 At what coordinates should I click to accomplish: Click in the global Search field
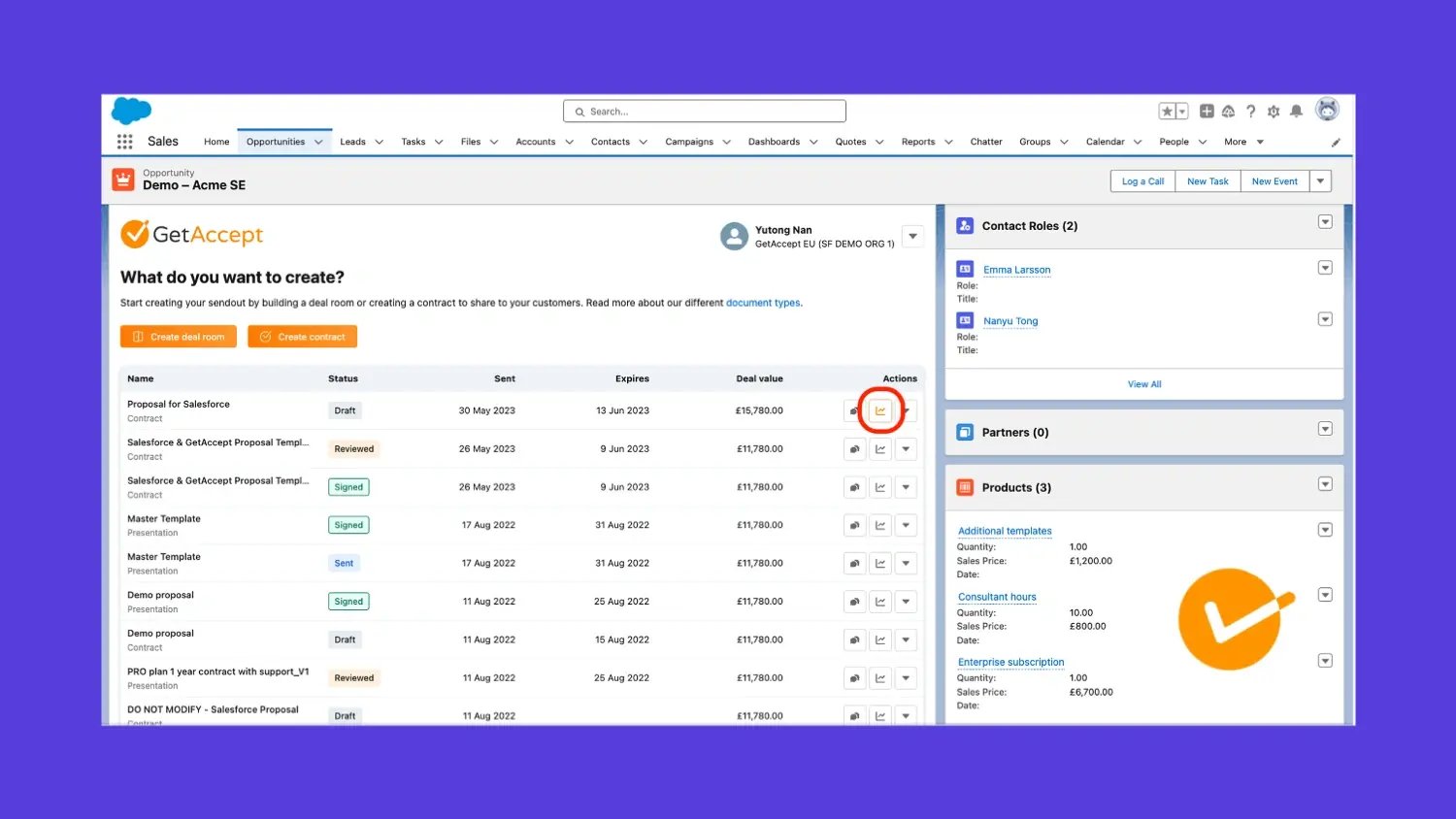pyautogui.click(x=705, y=112)
